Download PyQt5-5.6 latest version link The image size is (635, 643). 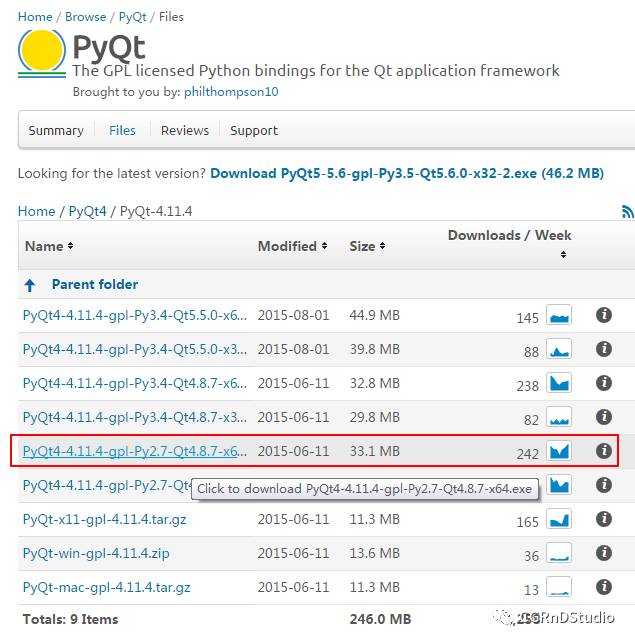click(407, 173)
